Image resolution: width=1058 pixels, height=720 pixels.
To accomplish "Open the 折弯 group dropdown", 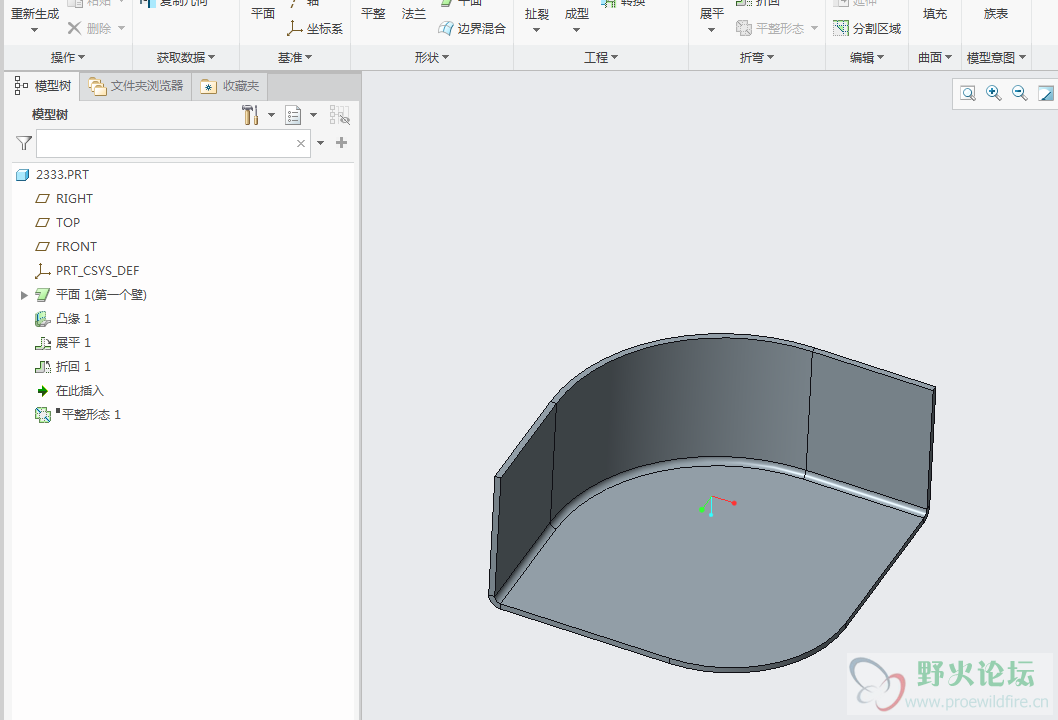I will (756, 57).
